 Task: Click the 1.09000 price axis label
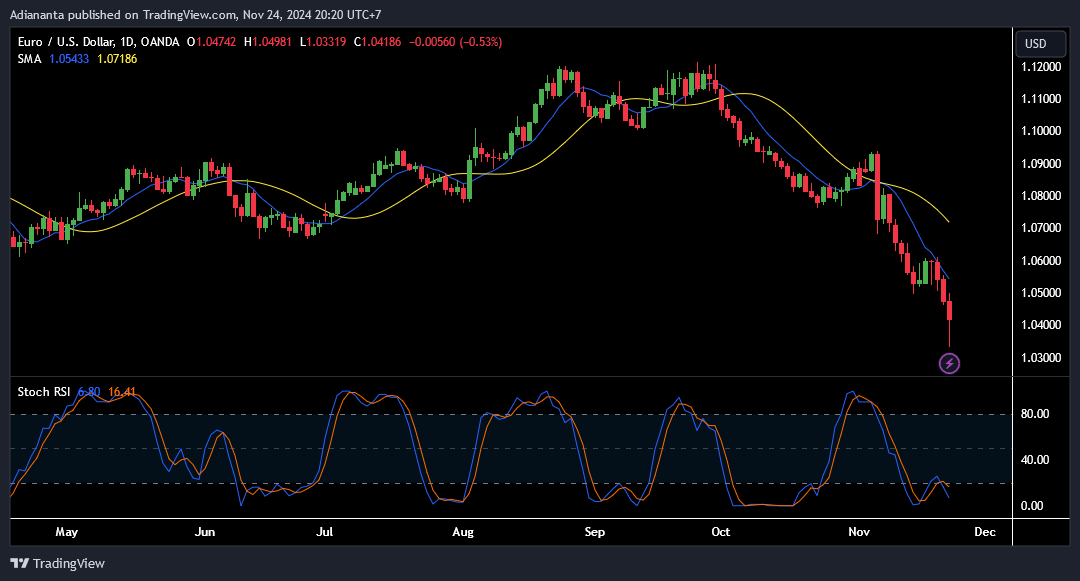[x=1041, y=164]
